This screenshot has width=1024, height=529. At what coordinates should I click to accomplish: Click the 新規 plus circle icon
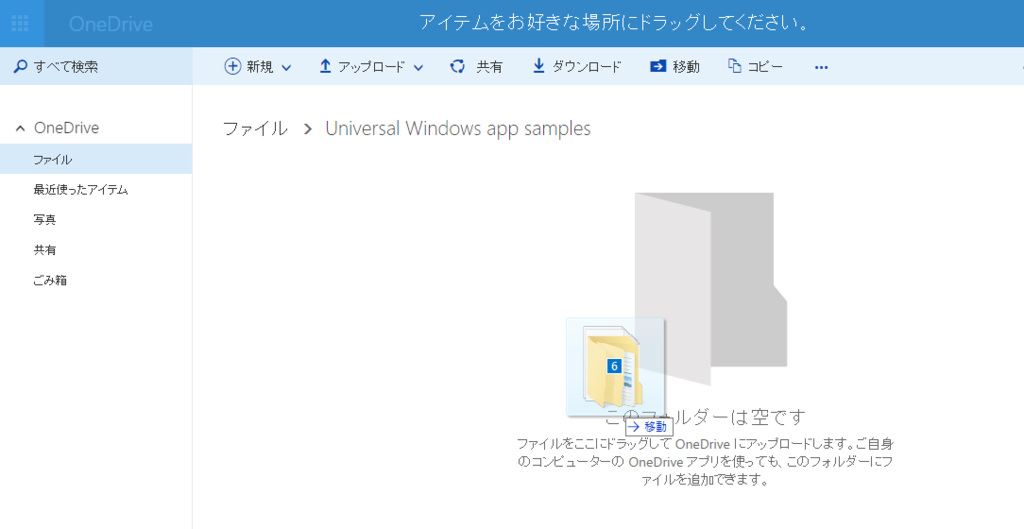click(x=232, y=66)
